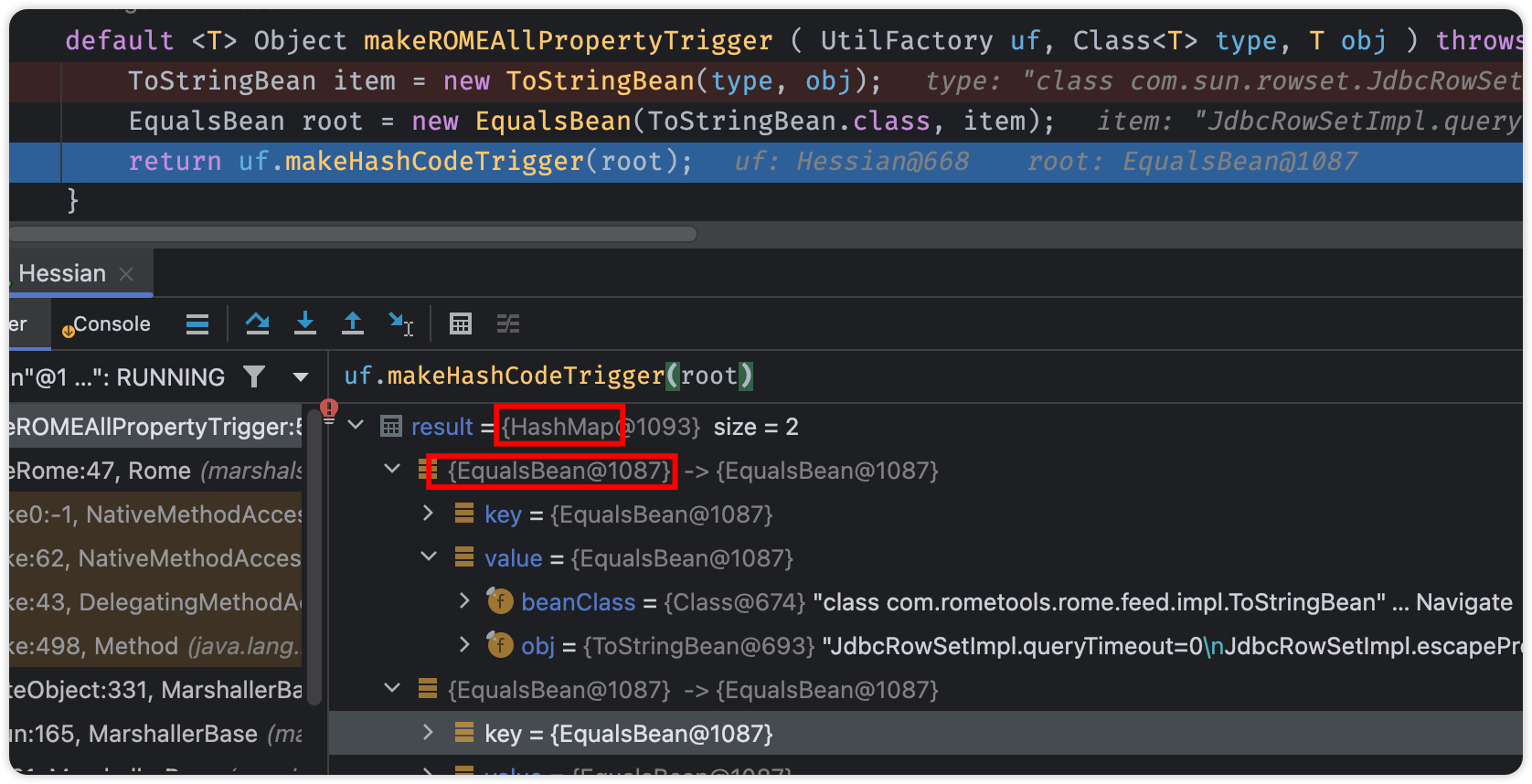Open the thread selector dropdown arrow
The image size is (1532, 784).
point(300,376)
